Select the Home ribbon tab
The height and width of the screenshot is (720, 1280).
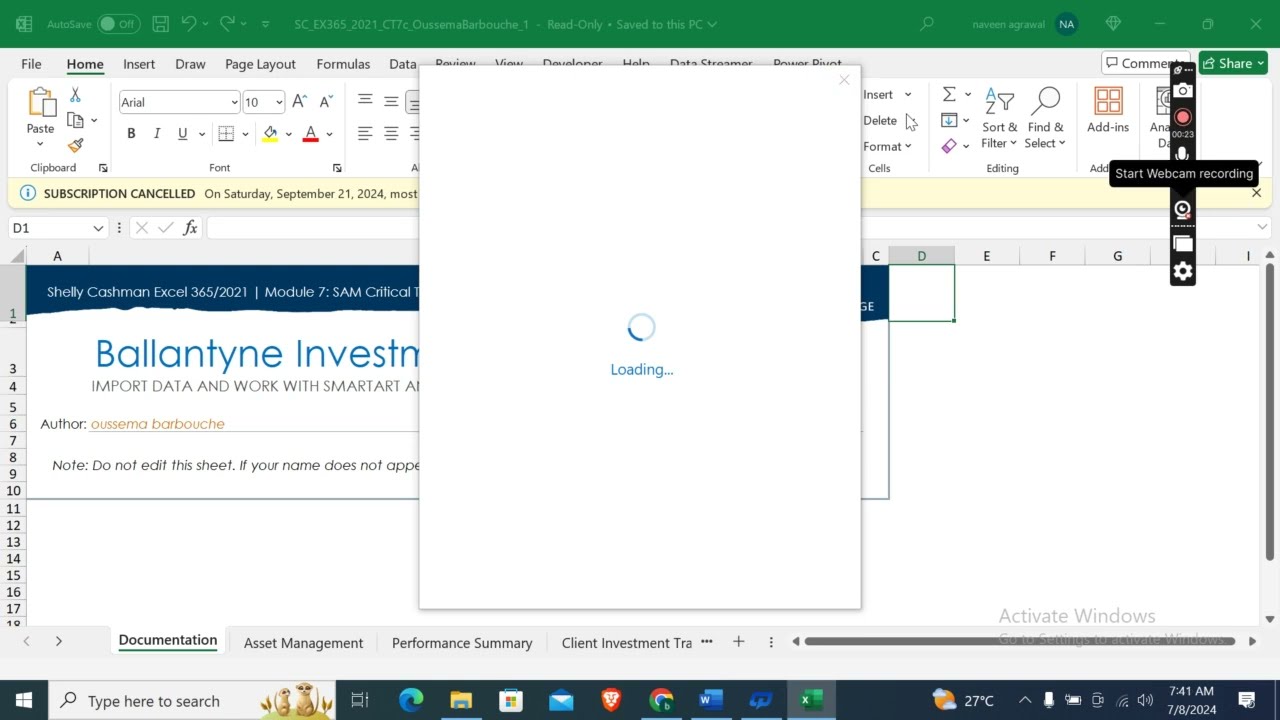pyautogui.click(x=85, y=64)
